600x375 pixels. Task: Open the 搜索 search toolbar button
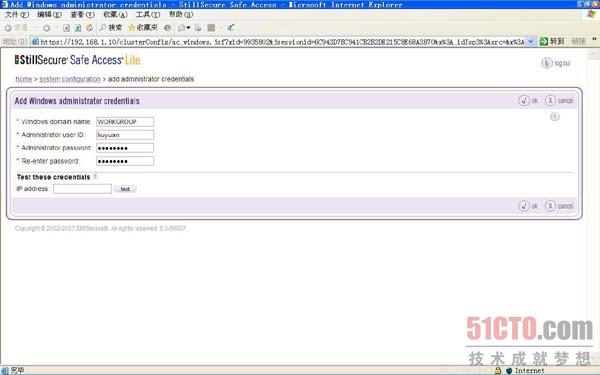(111, 28)
